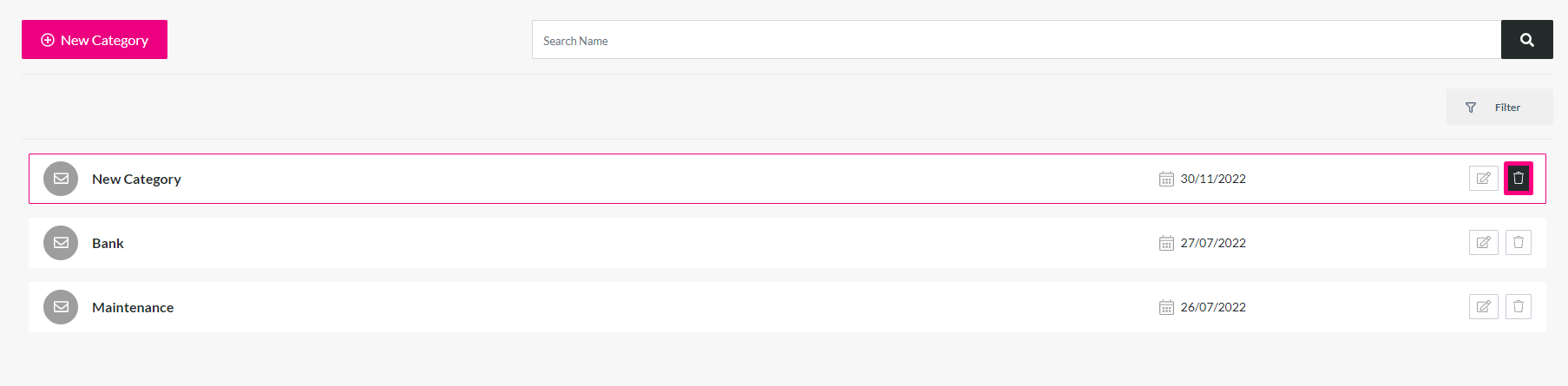Select the Maintenance category name
This screenshot has height=386, width=1568.
[x=133, y=308]
